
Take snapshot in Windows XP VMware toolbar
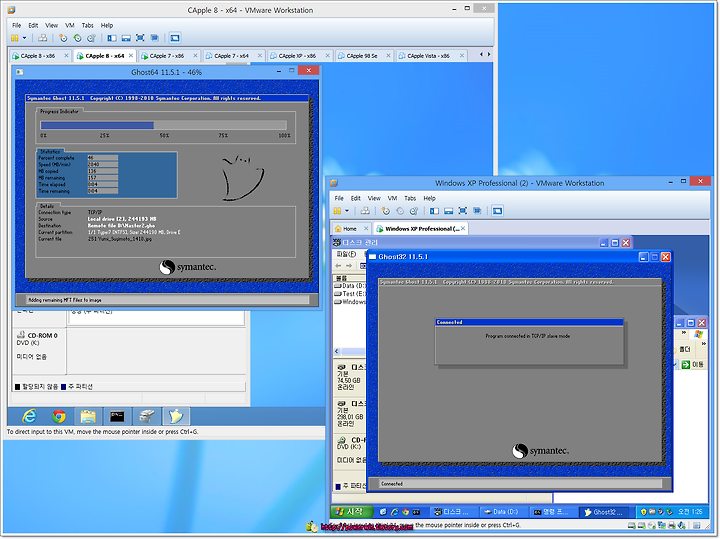(386, 211)
